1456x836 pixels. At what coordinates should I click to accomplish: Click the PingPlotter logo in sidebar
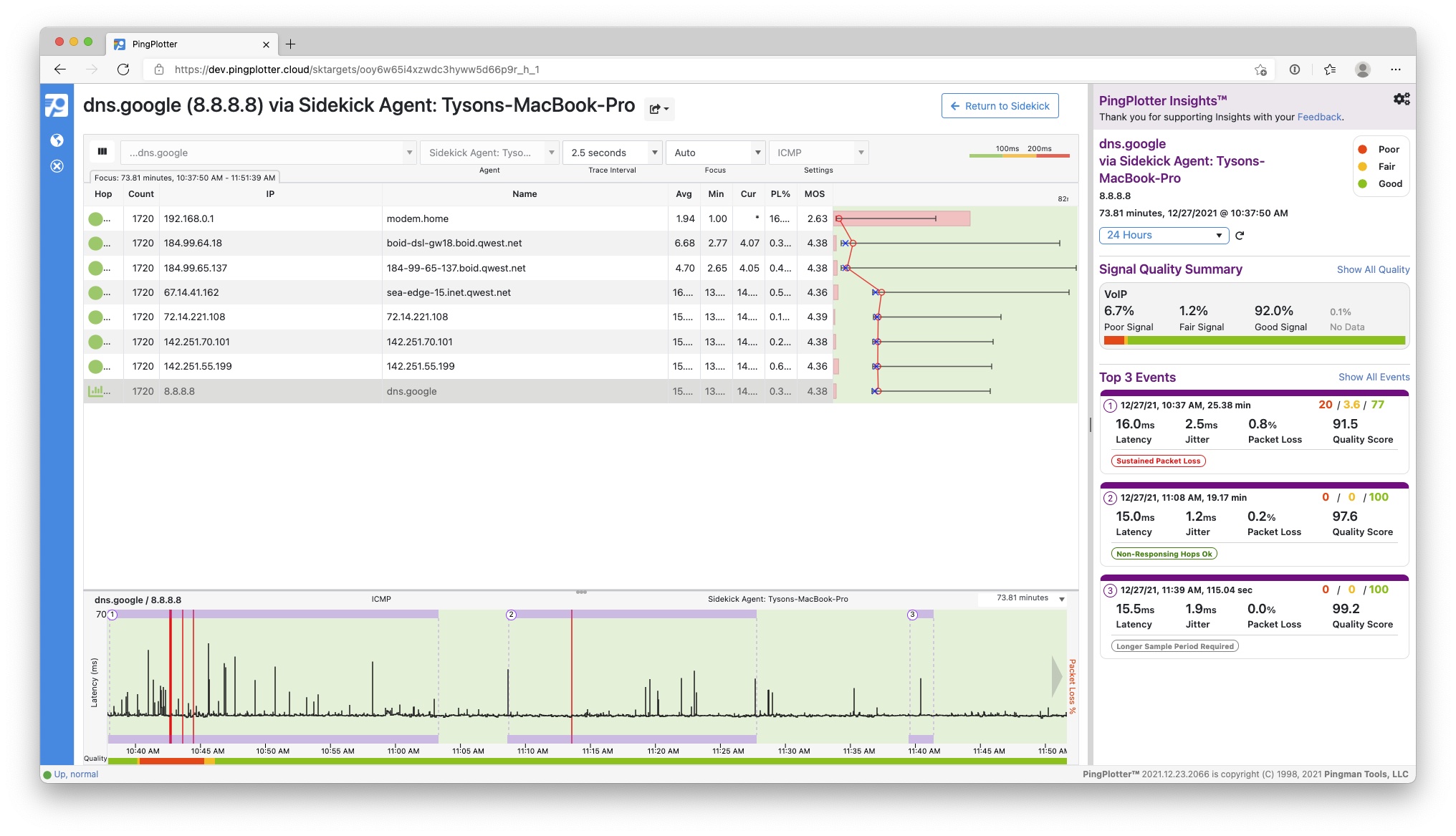57,105
